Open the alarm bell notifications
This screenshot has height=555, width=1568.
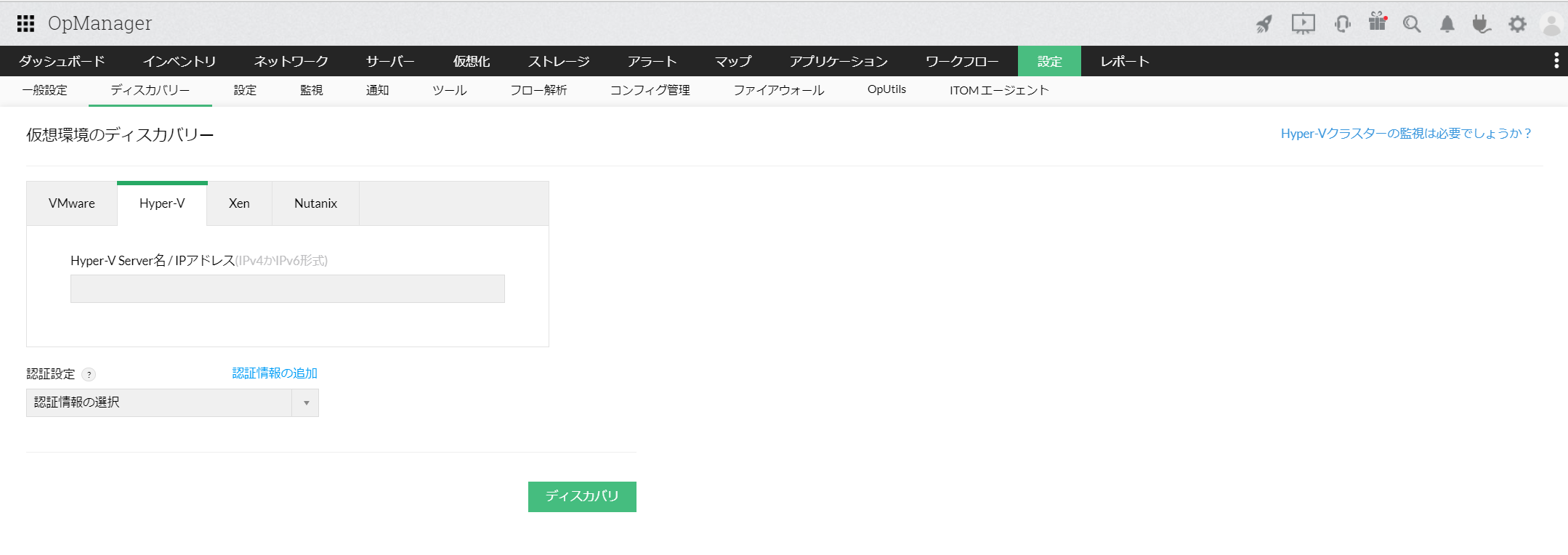pos(1447,24)
